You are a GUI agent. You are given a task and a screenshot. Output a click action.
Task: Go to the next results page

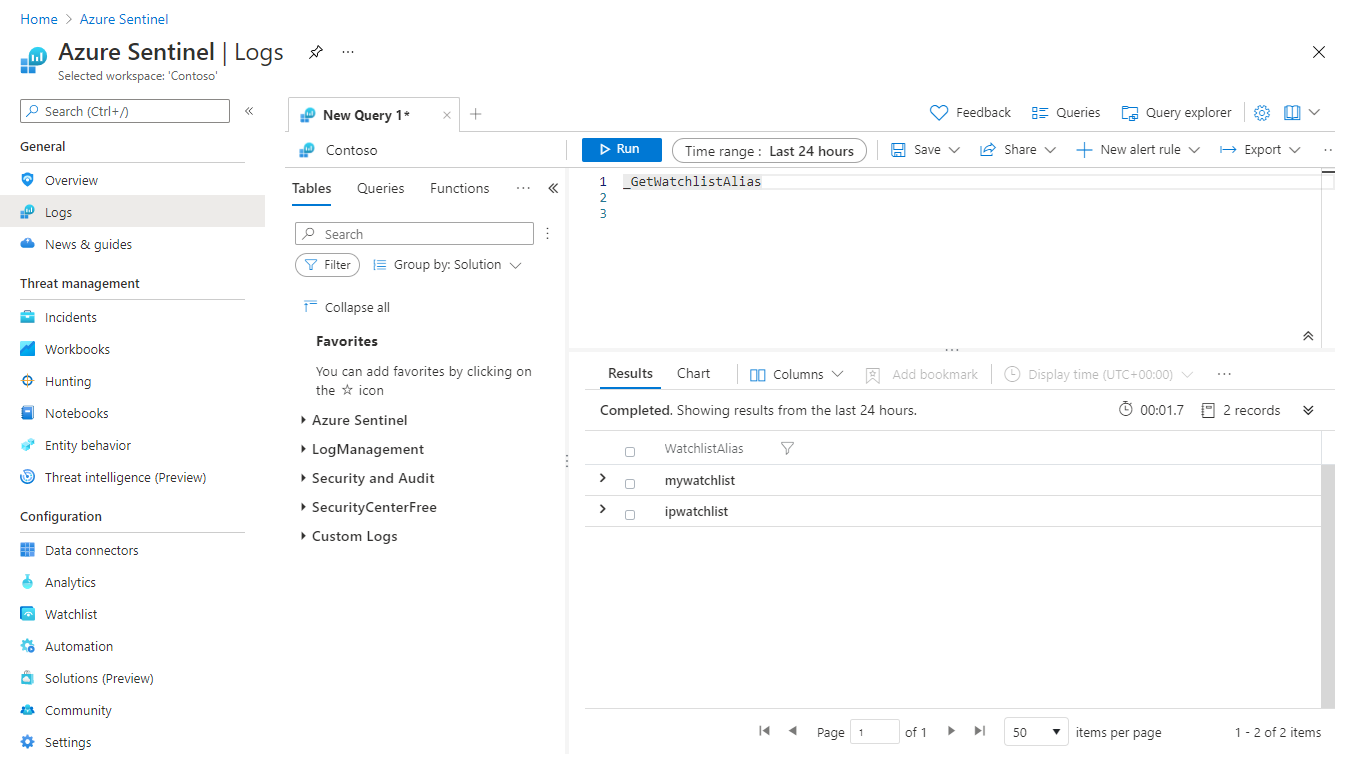tap(951, 731)
